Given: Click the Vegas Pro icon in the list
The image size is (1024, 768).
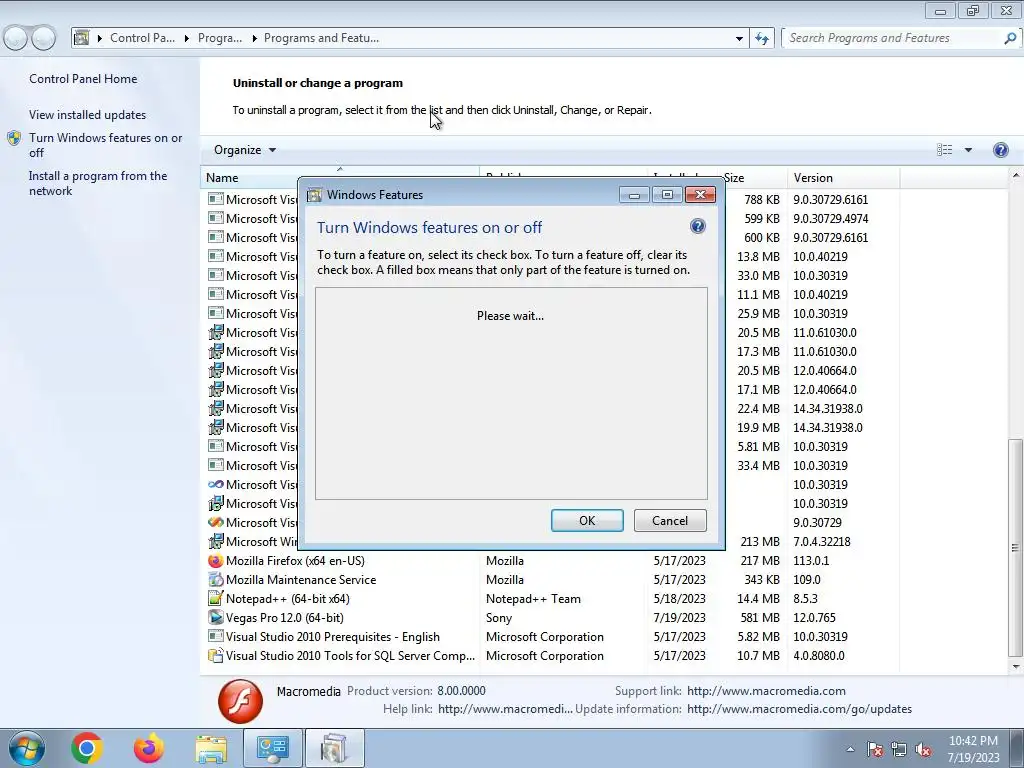Looking at the screenshot, I should point(216,618).
